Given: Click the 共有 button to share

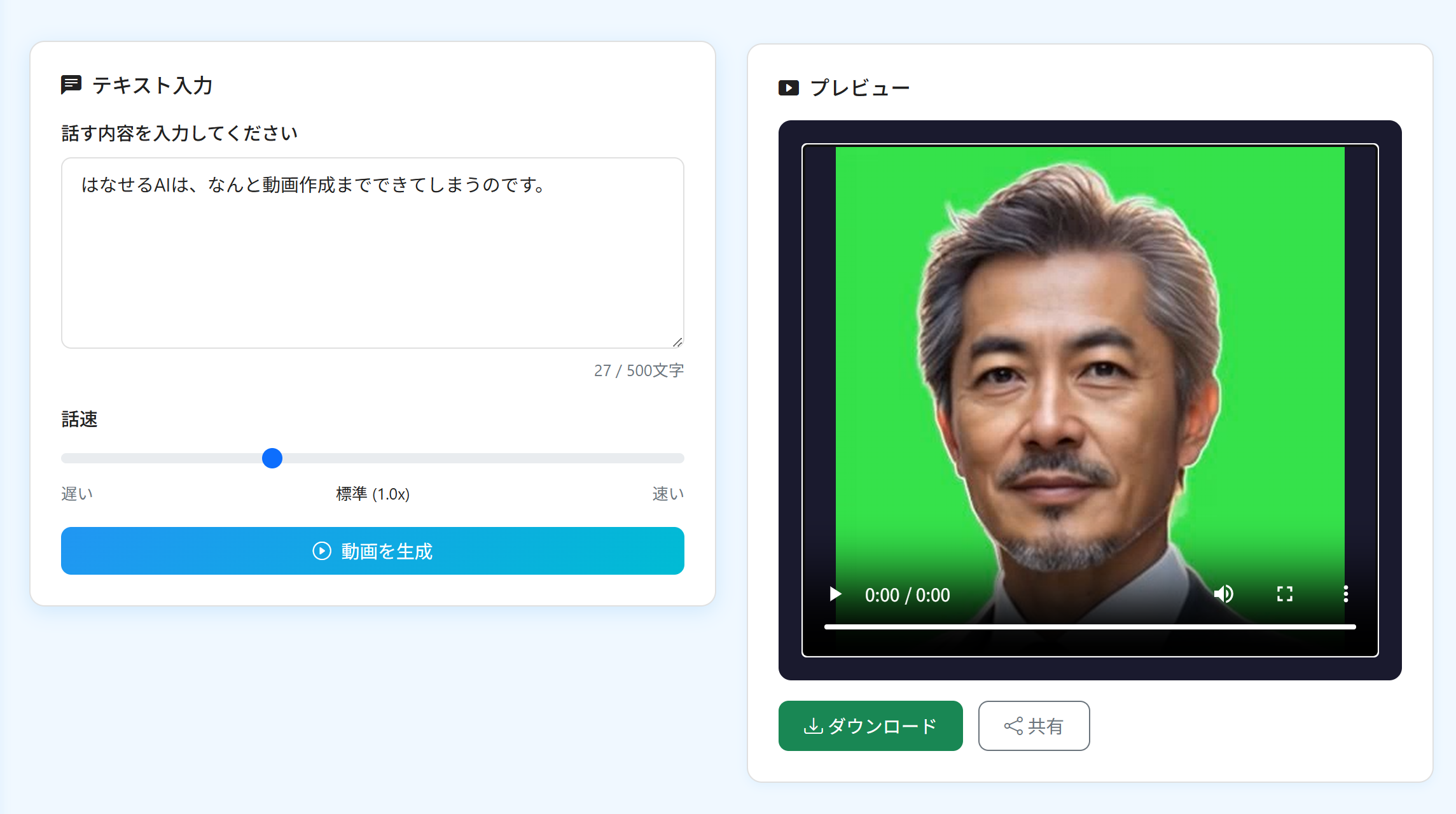Looking at the screenshot, I should pyautogui.click(x=1034, y=726).
